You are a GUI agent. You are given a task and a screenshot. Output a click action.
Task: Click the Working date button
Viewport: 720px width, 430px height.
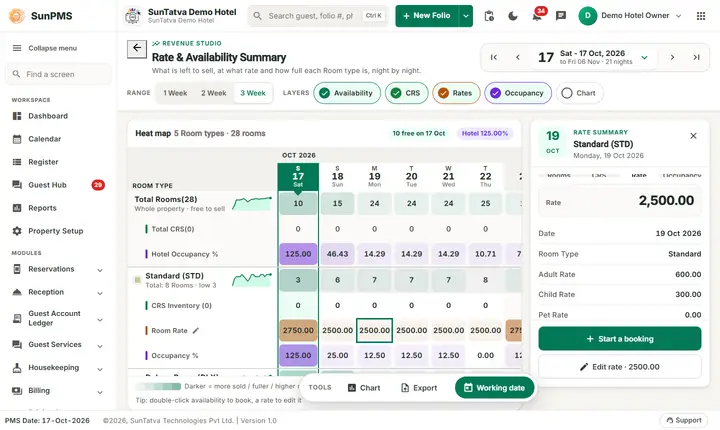(x=495, y=388)
